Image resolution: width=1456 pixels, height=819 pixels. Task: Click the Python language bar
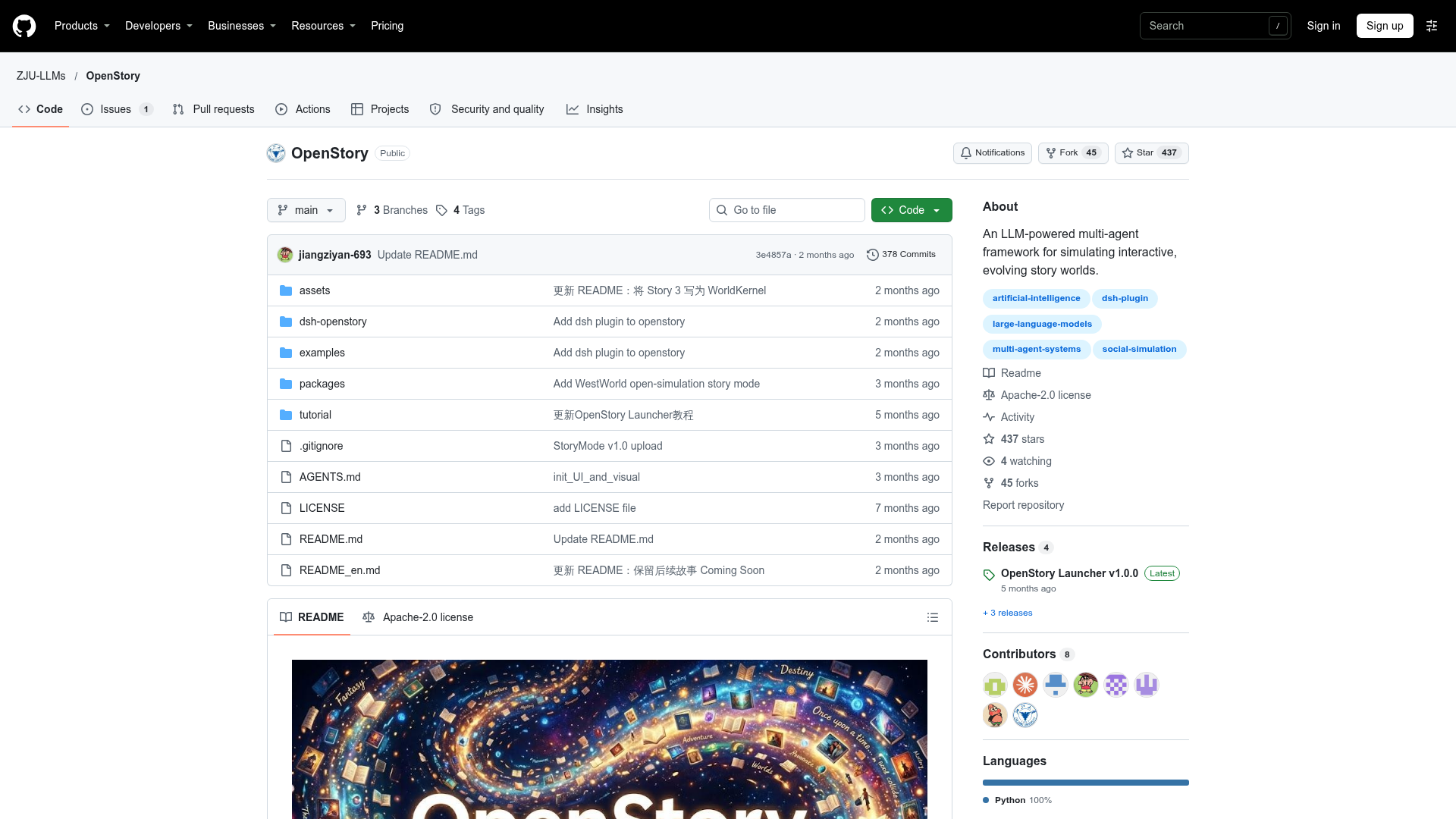click(1086, 783)
